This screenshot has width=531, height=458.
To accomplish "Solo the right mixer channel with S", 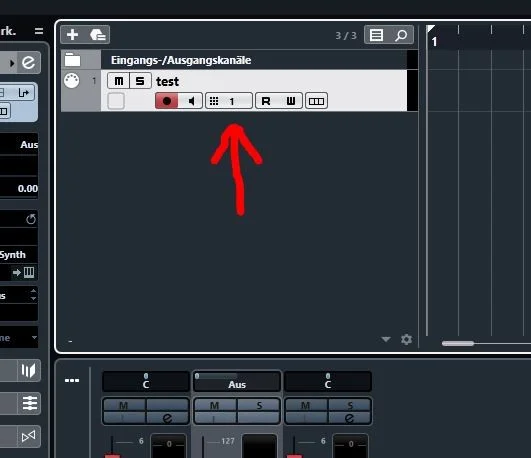I will coord(350,405).
